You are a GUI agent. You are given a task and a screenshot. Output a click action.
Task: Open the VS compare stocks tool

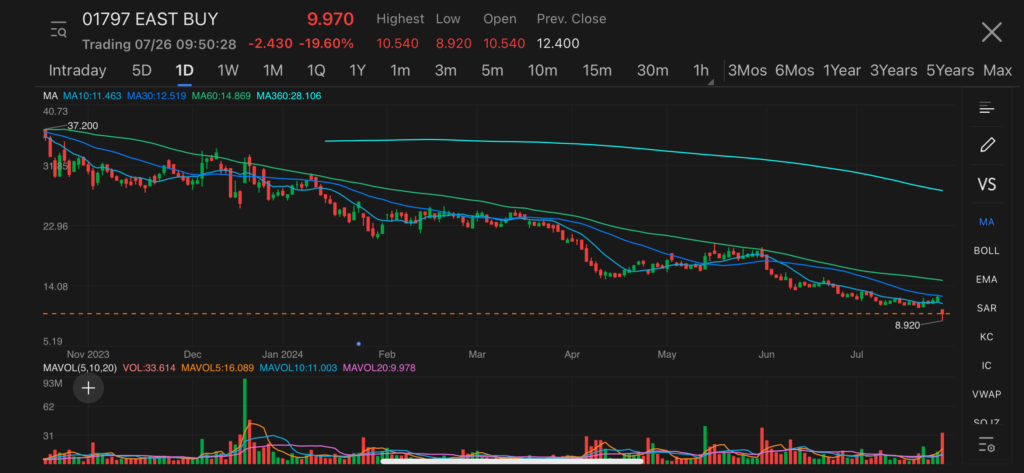(x=987, y=185)
